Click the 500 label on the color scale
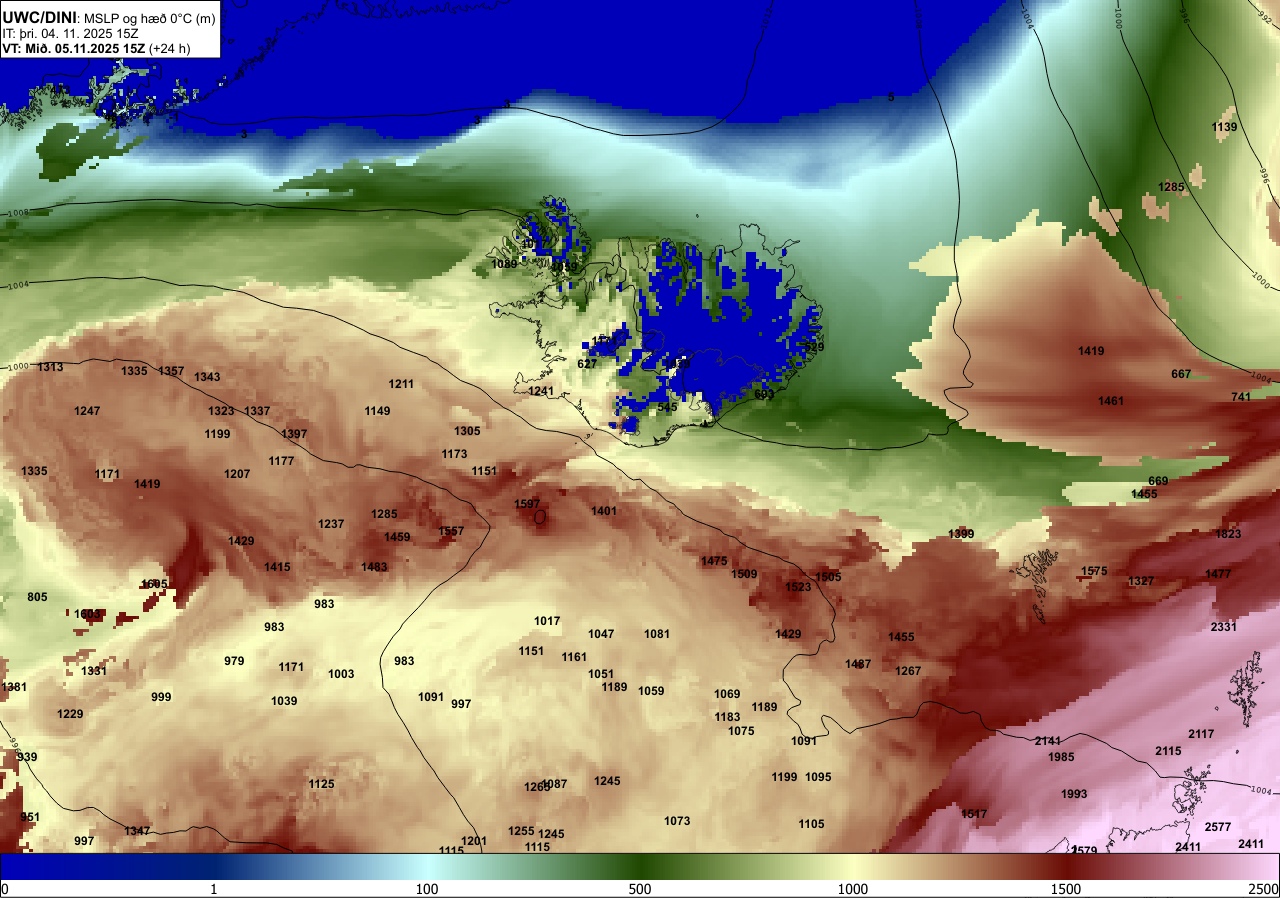 (x=640, y=889)
